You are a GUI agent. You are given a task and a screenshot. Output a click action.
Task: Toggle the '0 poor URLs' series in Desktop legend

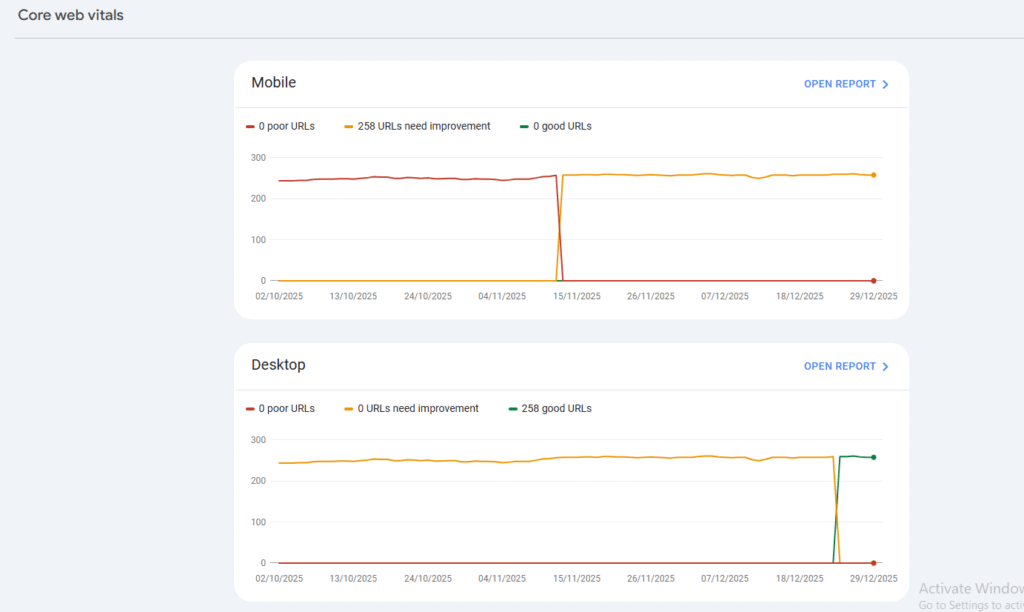(286, 408)
